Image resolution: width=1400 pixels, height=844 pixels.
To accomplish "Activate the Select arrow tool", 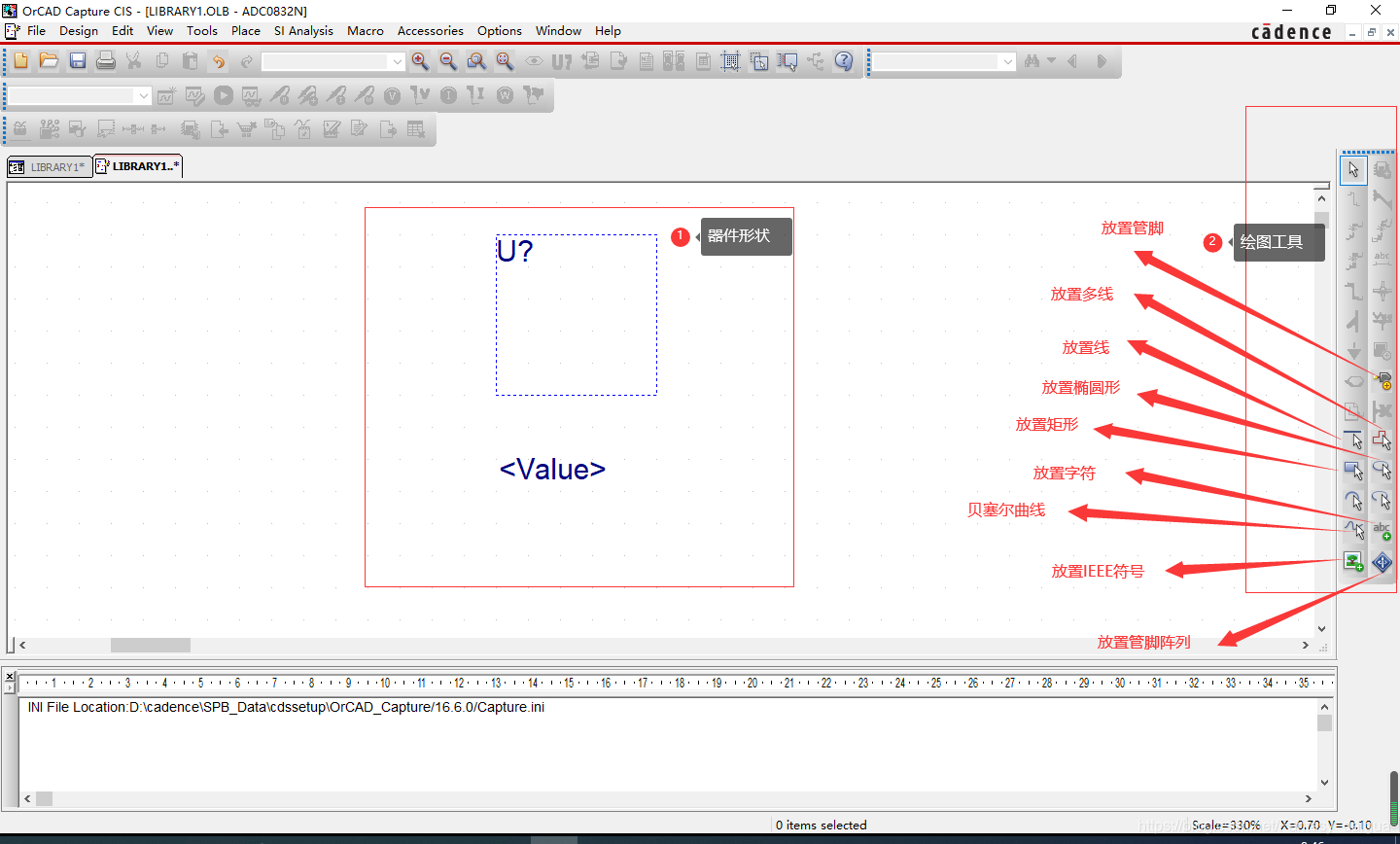I will [1353, 169].
